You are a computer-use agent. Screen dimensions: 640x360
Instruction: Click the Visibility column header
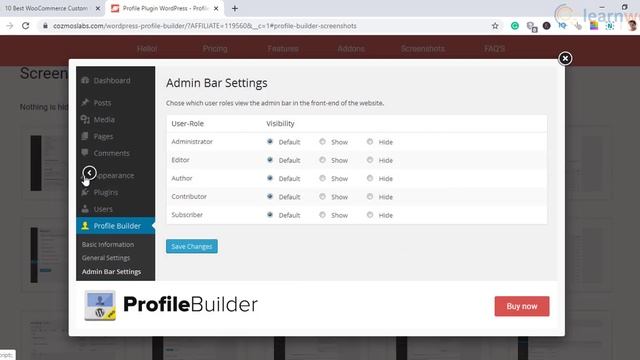tap(280, 123)
